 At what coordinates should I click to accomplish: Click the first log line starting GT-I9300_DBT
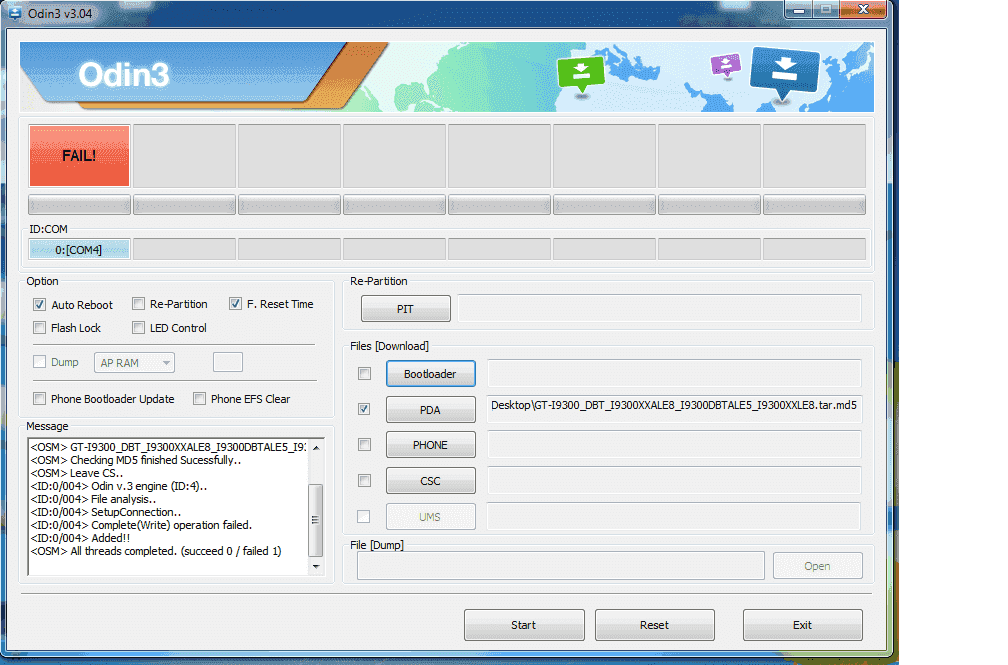click(168, 447)
